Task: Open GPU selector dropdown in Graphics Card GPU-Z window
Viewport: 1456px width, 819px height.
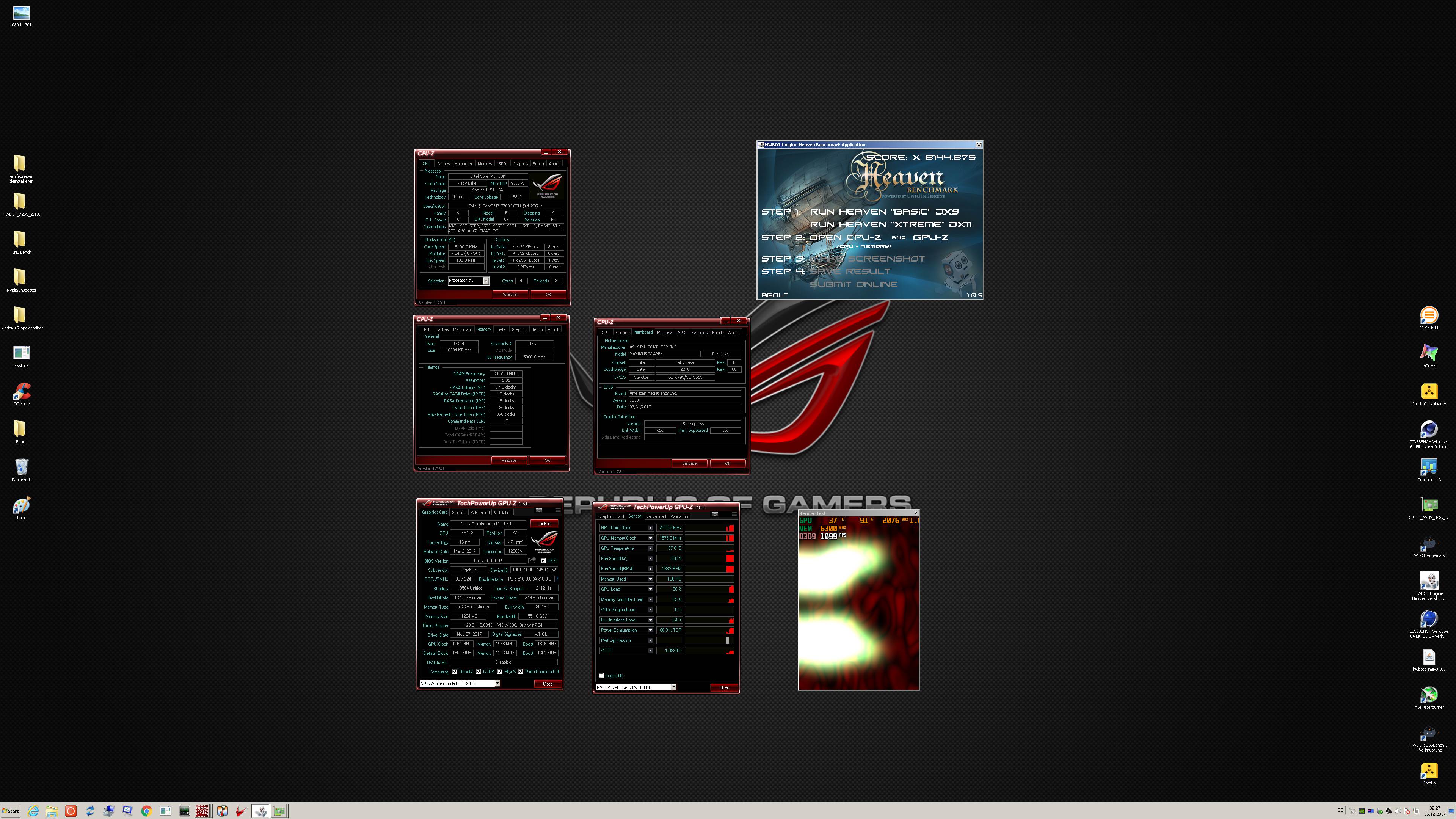Action: pyautogui.click(x=497, y=683)
